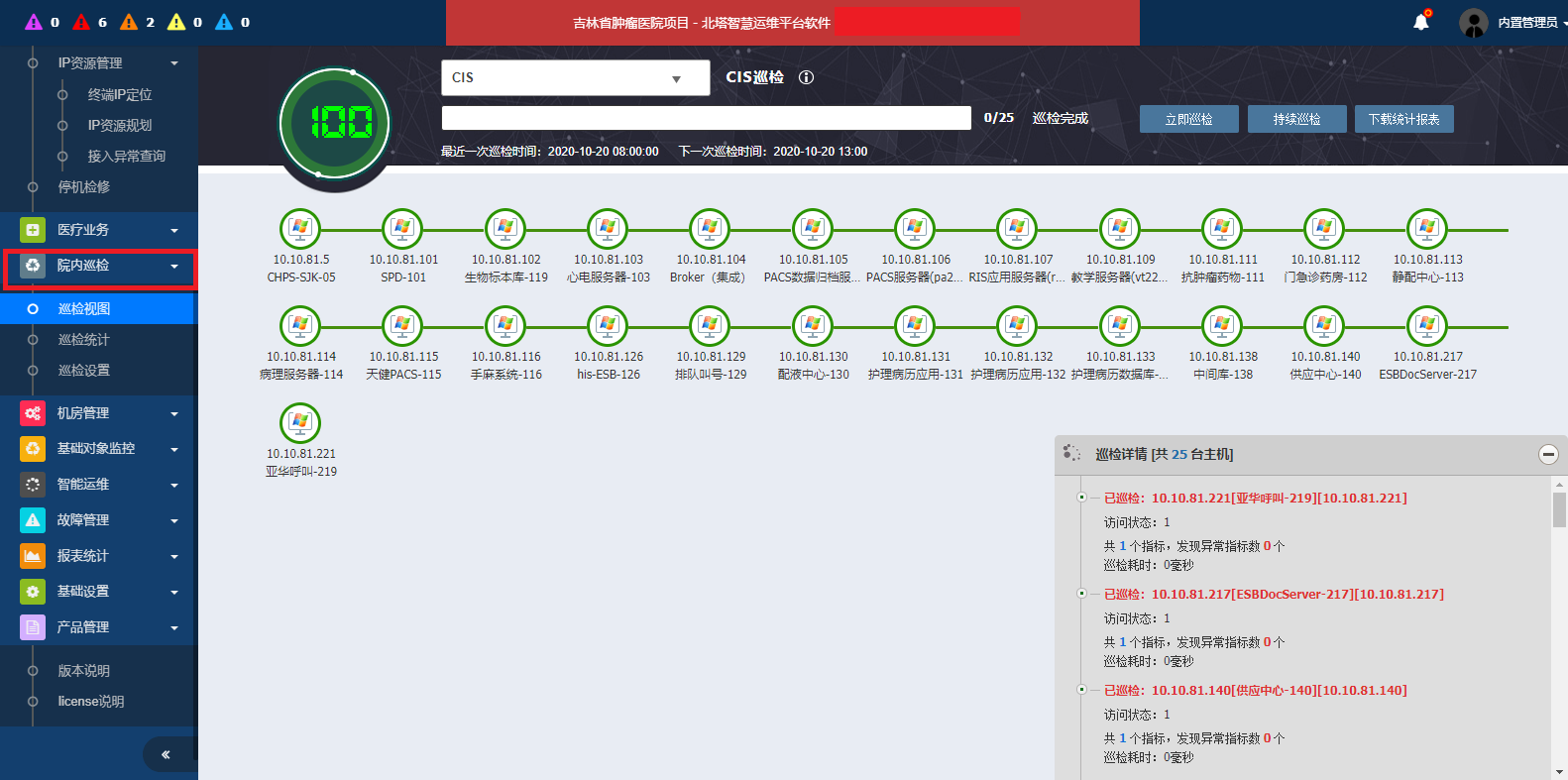Click the inspection details scrollbar down arrow
The height and width of the screenshot is (780, 1568).
point(1559,771)
